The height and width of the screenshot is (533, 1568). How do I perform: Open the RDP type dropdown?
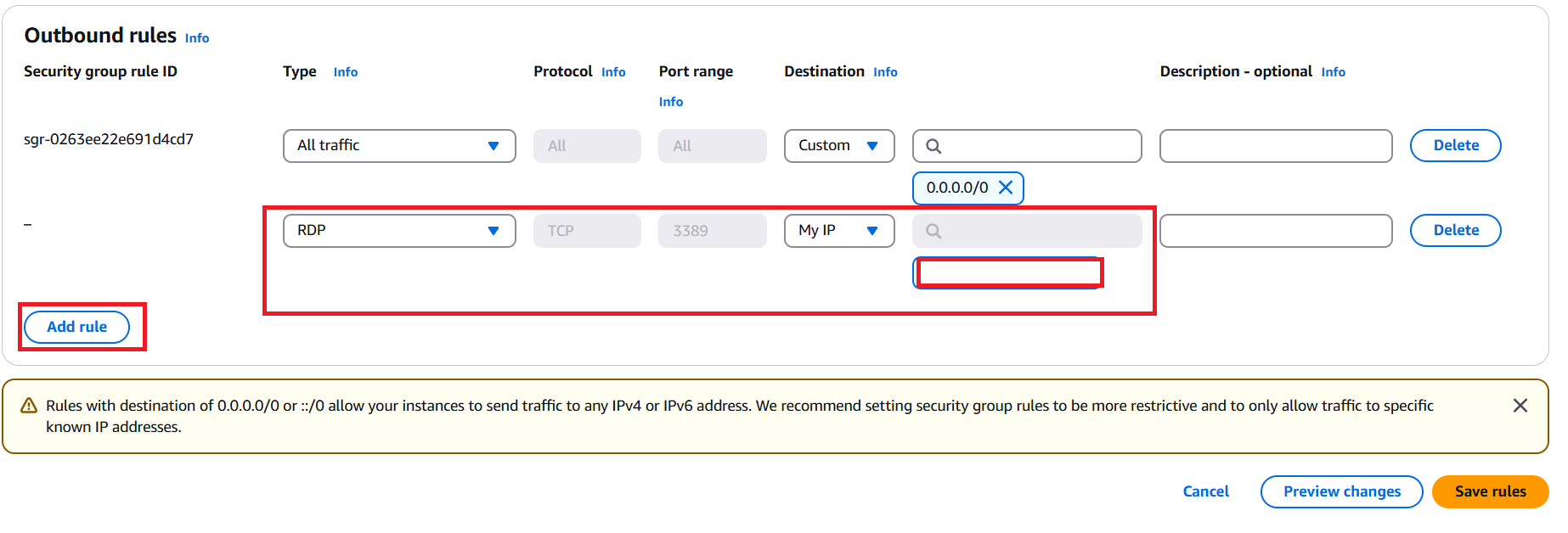399,231
